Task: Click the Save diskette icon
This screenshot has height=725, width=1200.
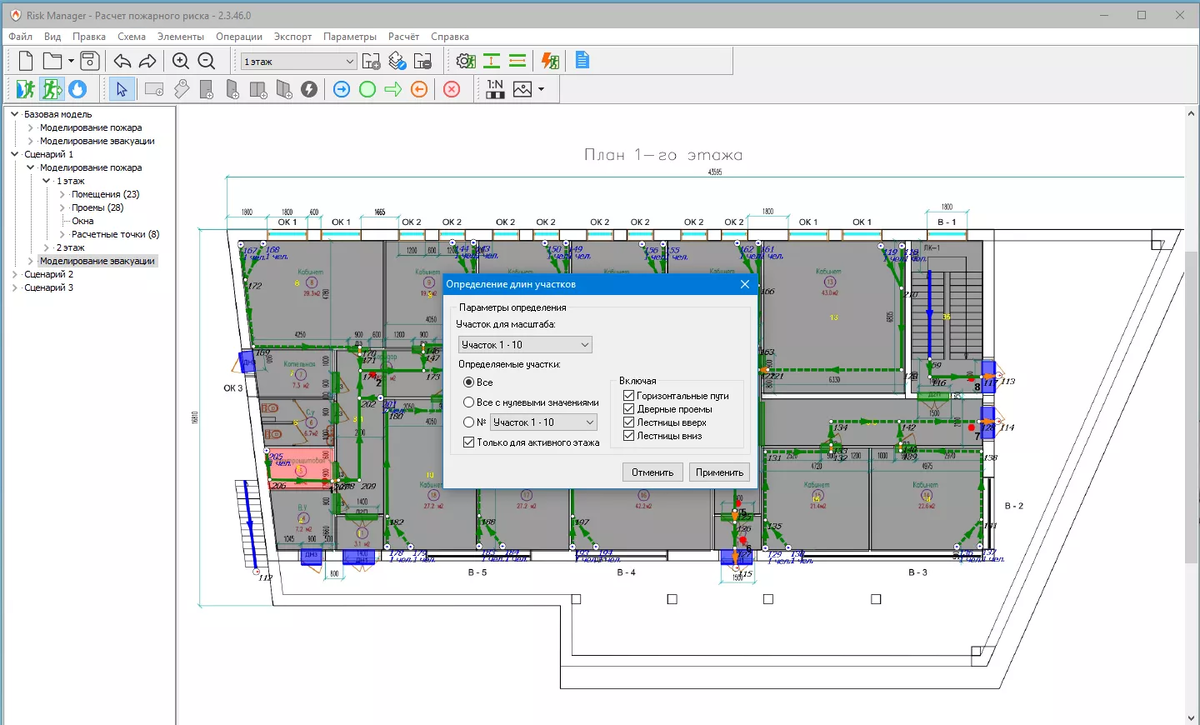Action: click(x=89, y=61)
